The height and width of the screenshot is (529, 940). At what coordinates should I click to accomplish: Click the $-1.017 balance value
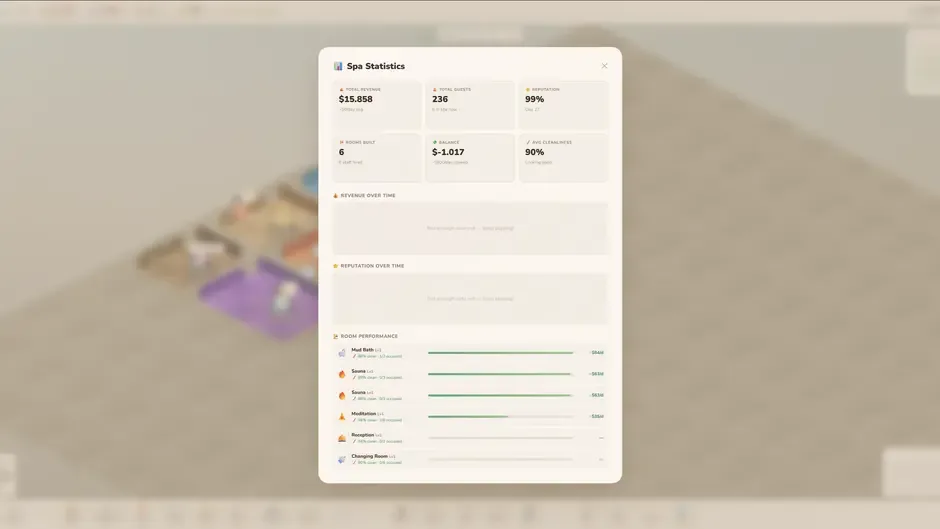[x=448, y=152]
